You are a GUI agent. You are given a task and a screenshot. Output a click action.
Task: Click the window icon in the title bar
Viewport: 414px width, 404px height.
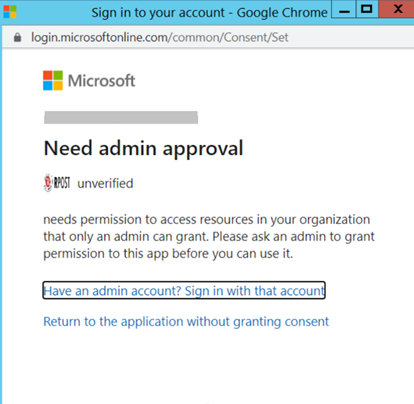(10, 12)
